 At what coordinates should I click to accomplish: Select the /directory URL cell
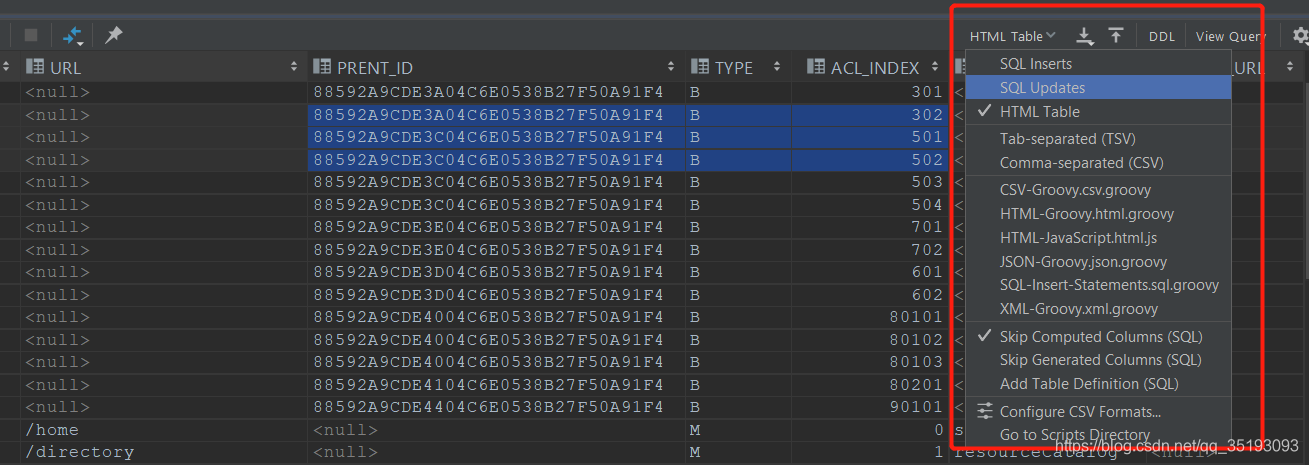163,452
